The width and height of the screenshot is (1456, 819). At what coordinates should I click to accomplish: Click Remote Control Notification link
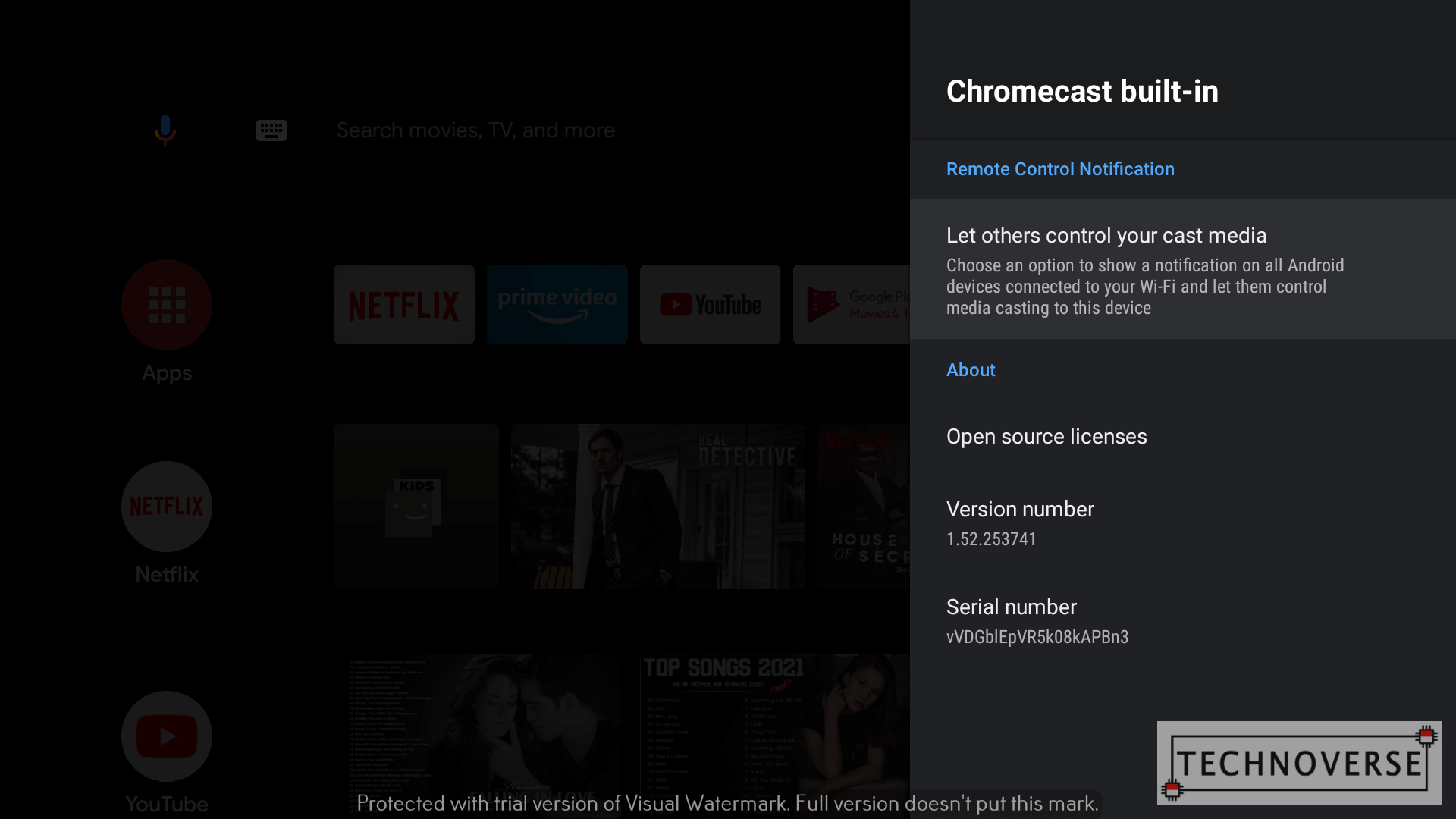[1060, 168]
